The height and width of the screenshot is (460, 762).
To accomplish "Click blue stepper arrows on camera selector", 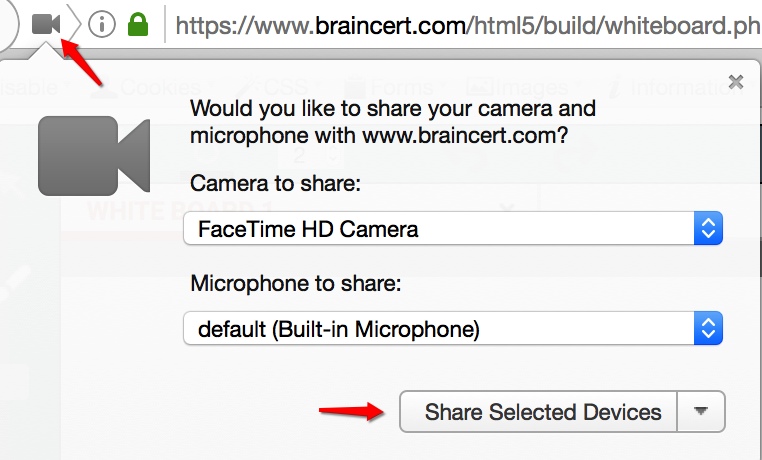I will (x=709, y=228).
